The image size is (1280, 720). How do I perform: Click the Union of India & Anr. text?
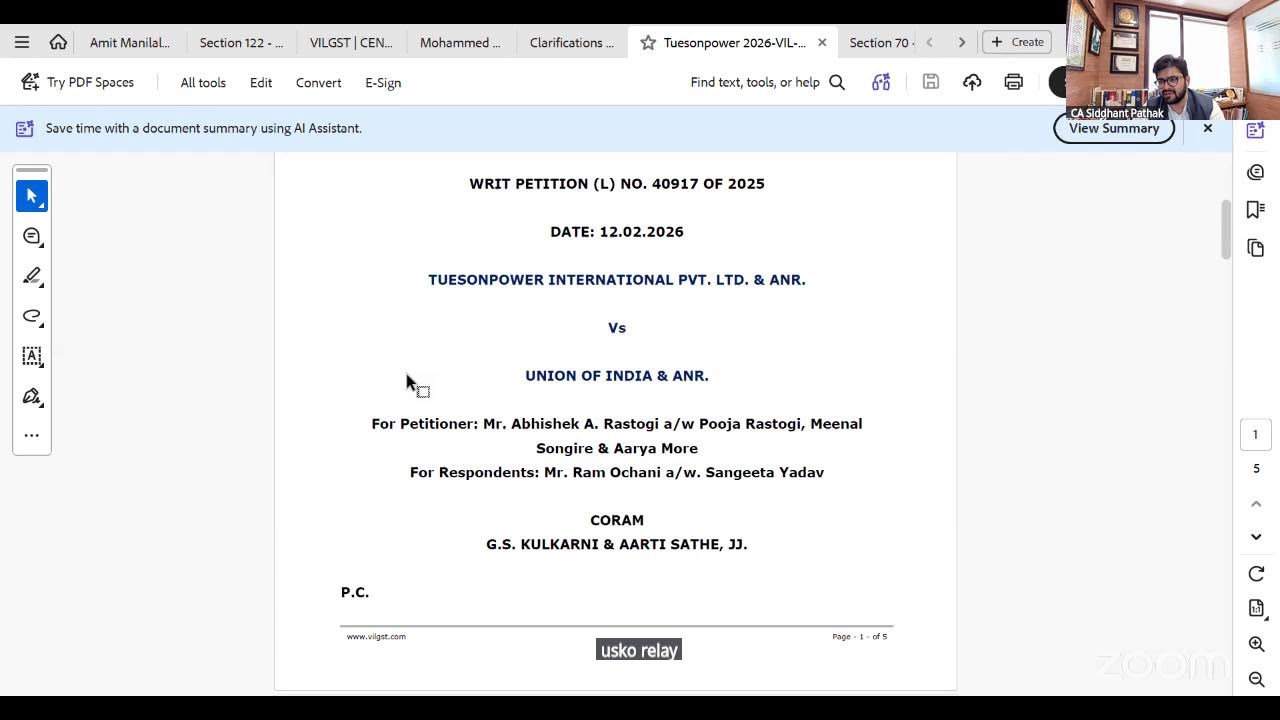pyautogui.click(x=617, y=376)
